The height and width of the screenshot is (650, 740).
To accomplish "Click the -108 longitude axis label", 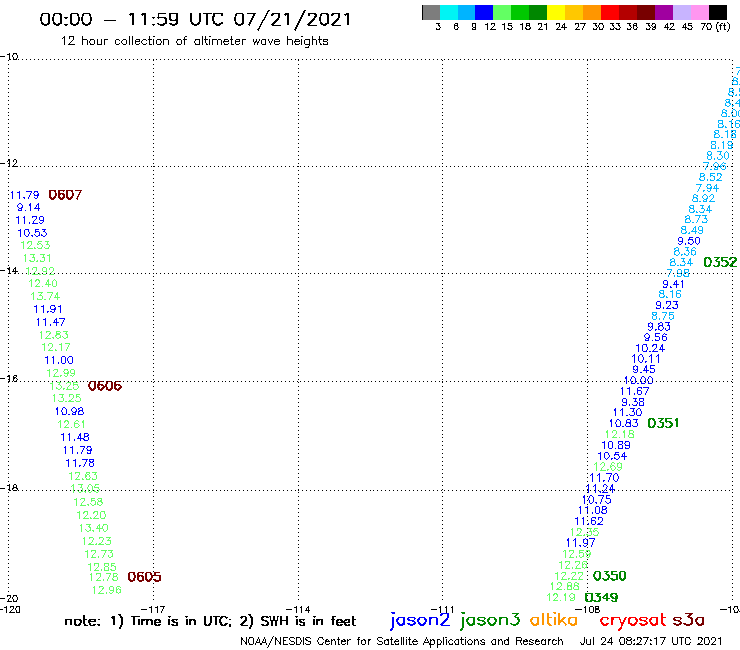I will pyautogui.click(x=588, y=609).
